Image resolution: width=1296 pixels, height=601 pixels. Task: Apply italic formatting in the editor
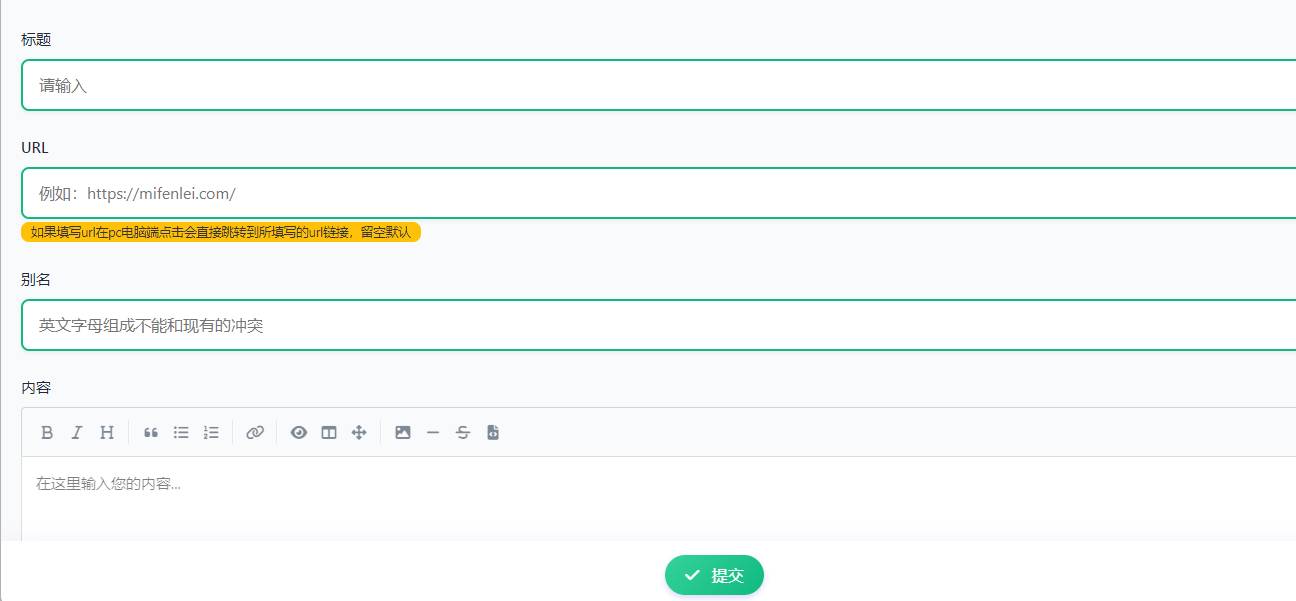(76, 432)
